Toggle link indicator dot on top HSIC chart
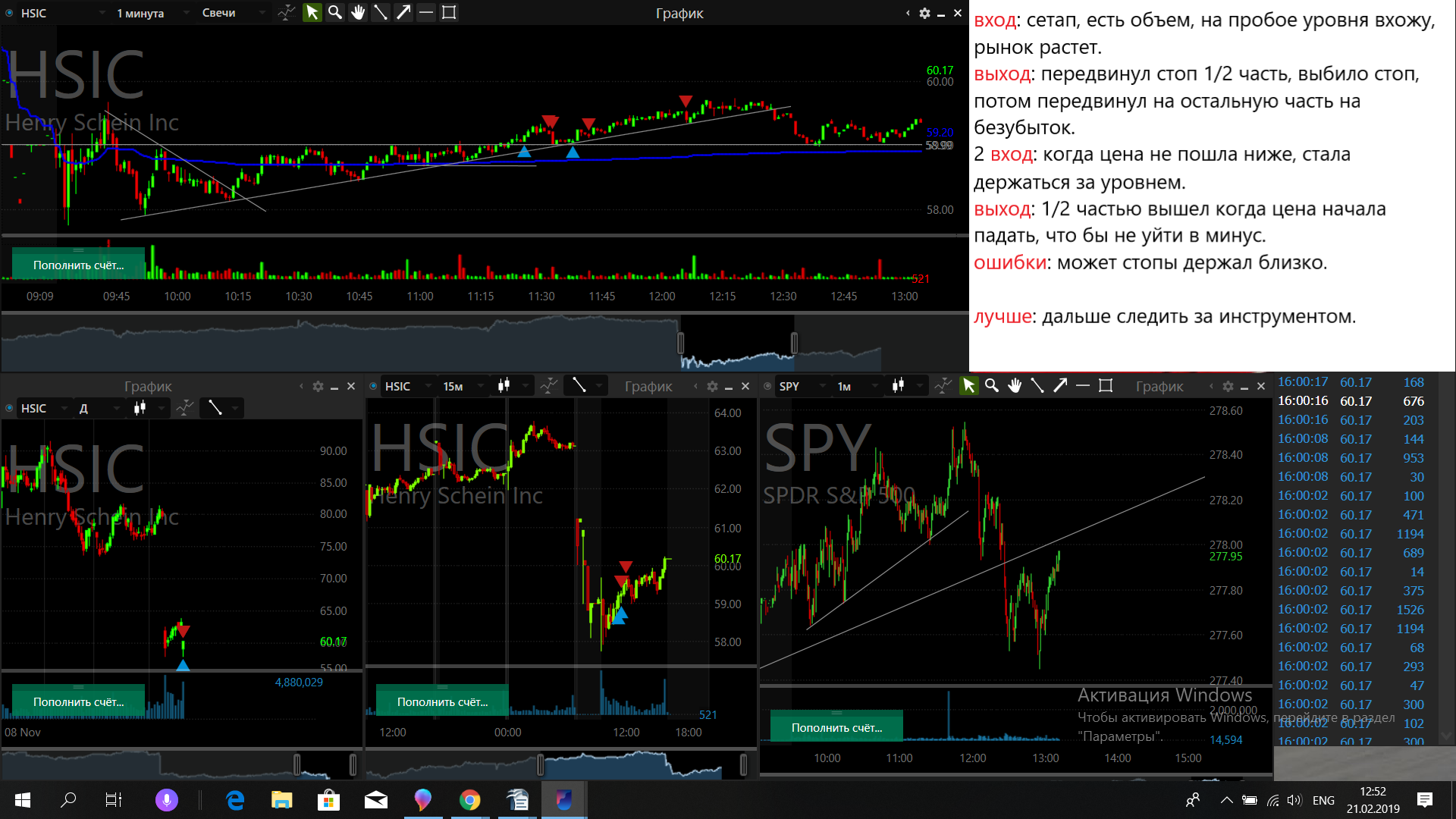This screenshot has height=819, width=1456. click(x=9, y=13)
